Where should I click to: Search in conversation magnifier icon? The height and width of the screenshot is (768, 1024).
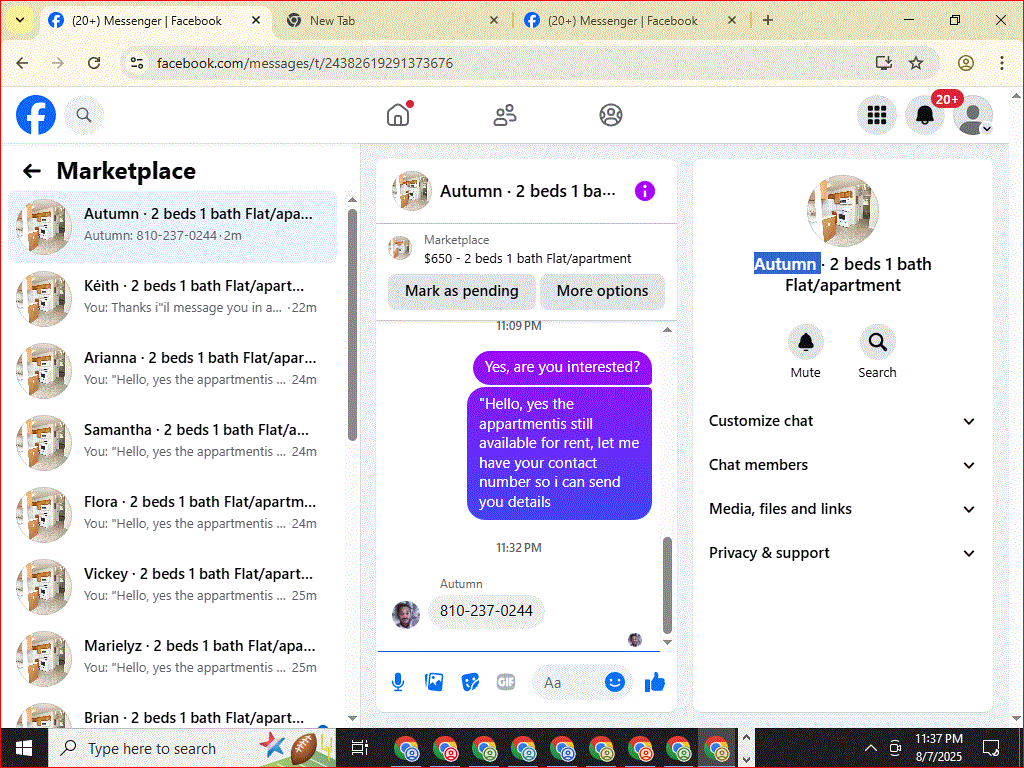point(877,342)
